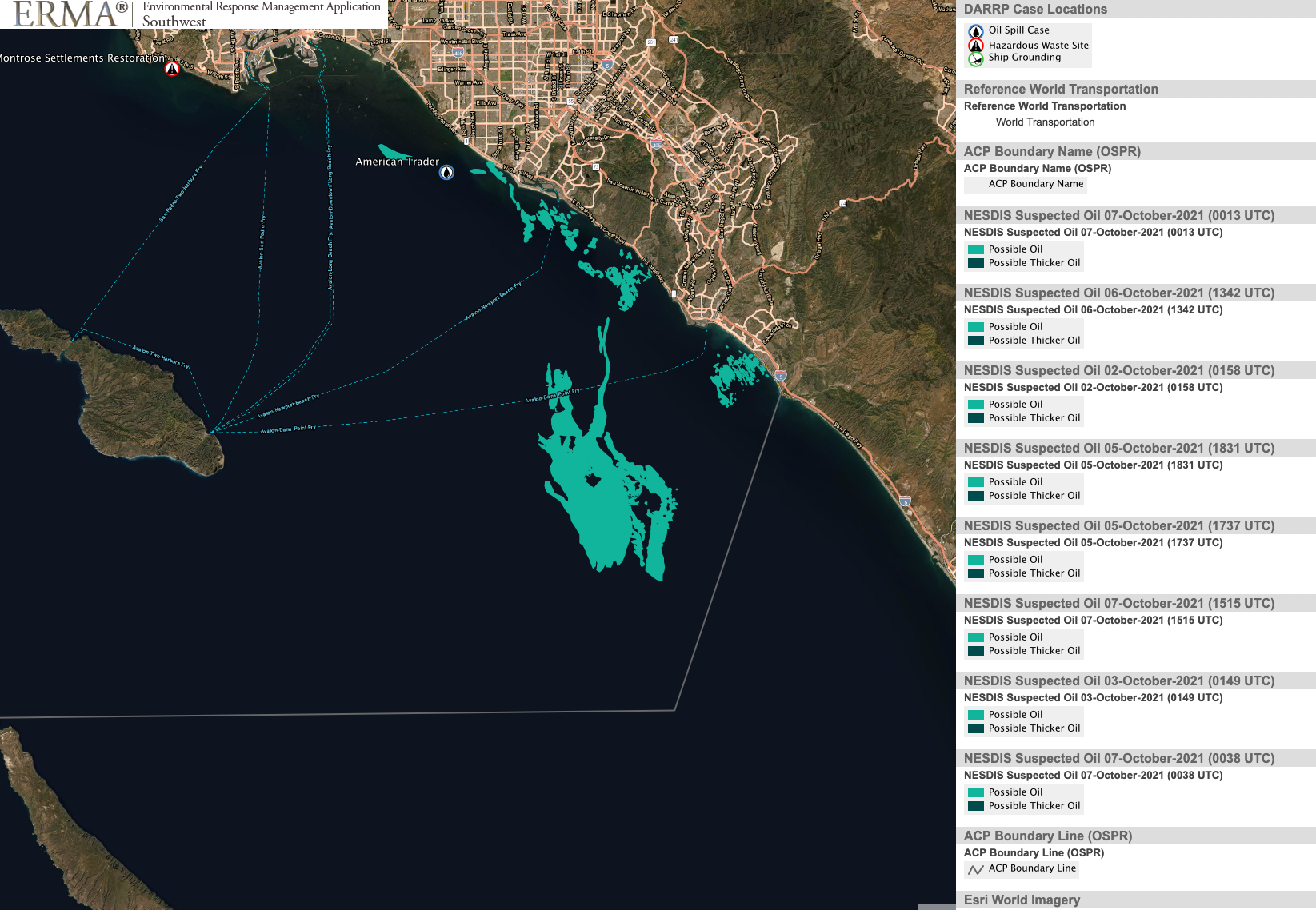Click the Avalon-Two Harbors Fry route label
Screen dimensions: 1316x910
161,357
